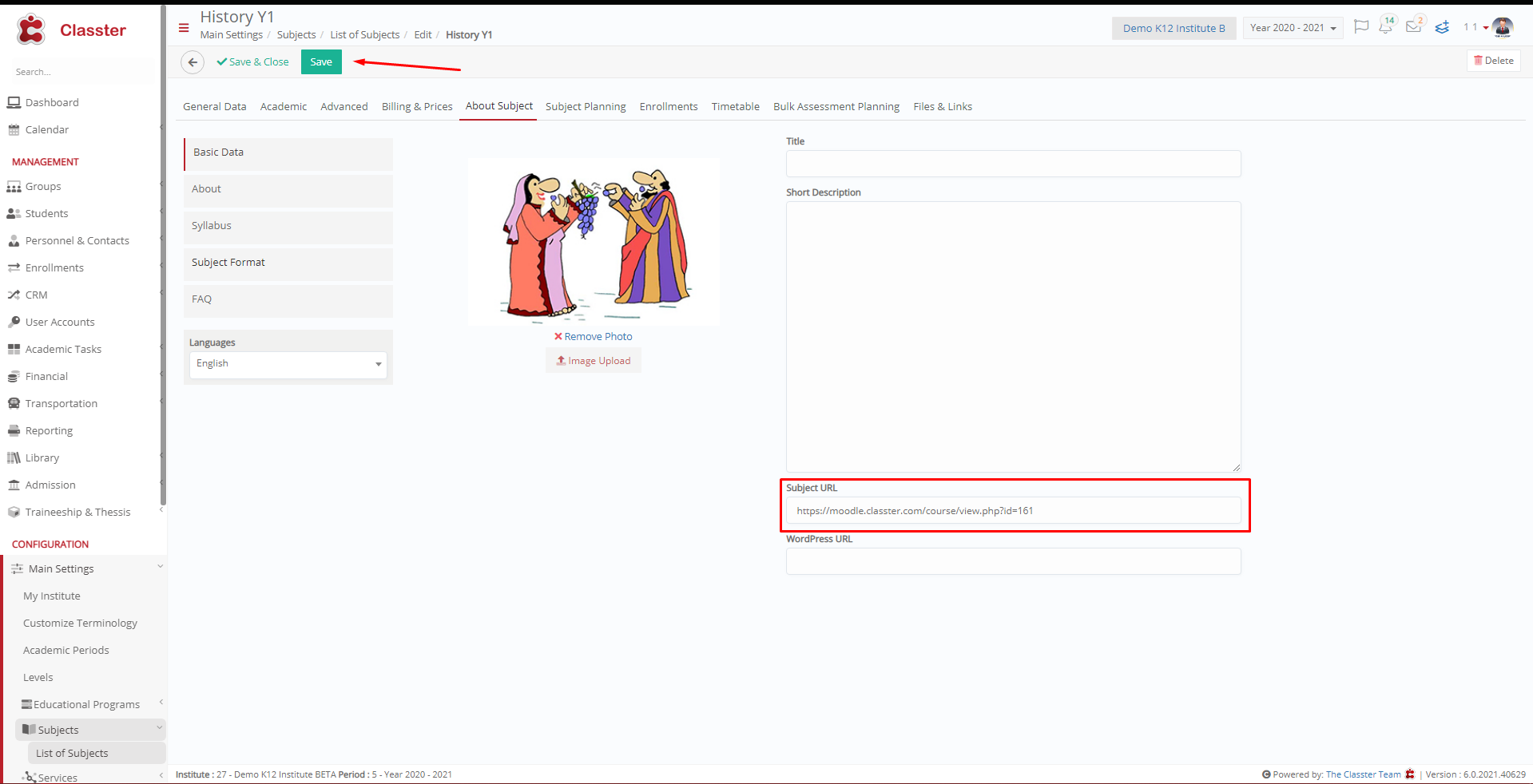Click the Main Settings sliders icon
Viewport: 1533px width, 784px height.
coord(17,568)
